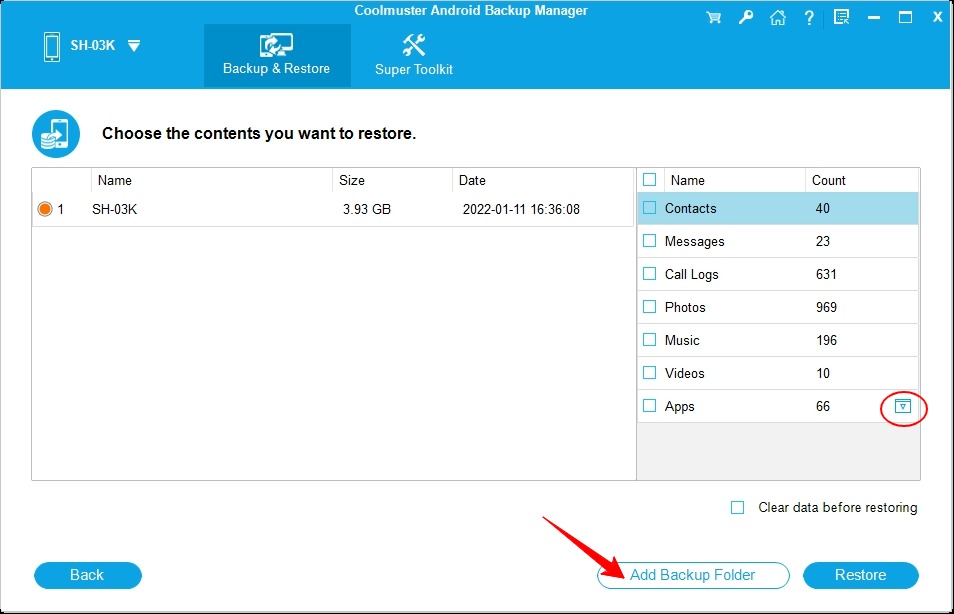Open the feedback menu icon
The image size is (954, 614).
click(x=841, y=17)
